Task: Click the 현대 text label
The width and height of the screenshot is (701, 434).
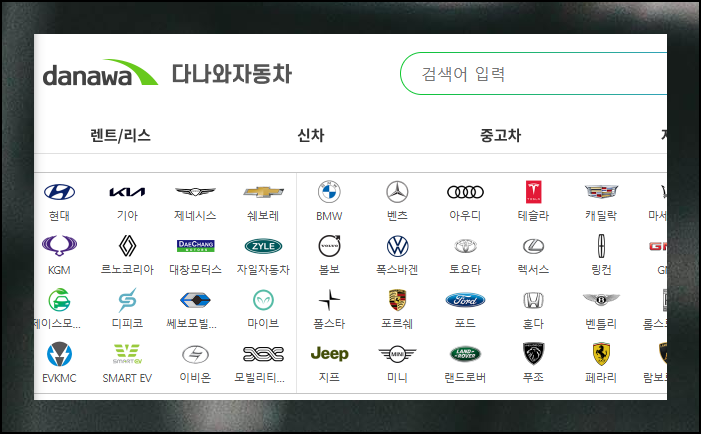Action: coord(59,216)
